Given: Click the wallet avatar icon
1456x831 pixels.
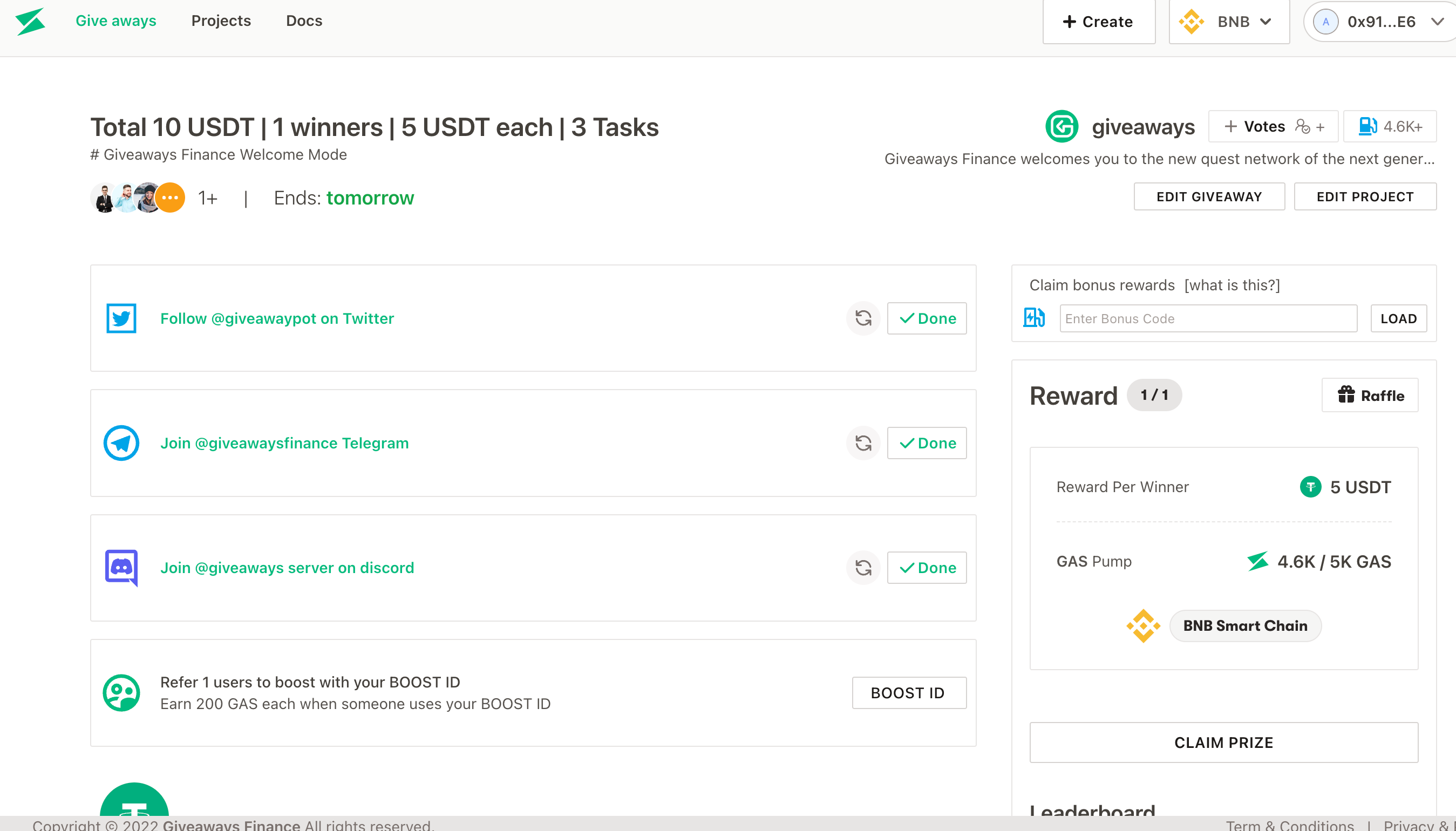Looking at the screenshot, I should pos(1325,22).
